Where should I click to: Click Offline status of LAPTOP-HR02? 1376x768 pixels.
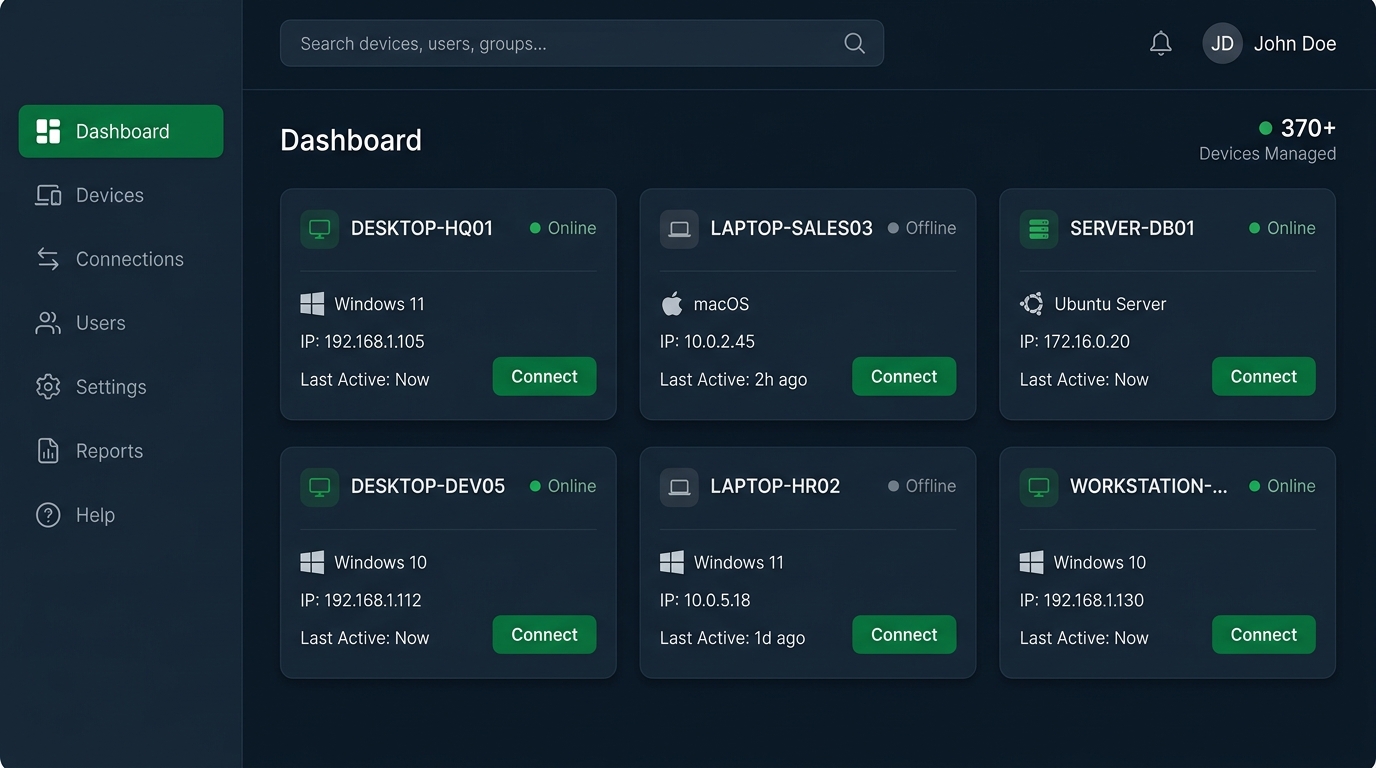coord(922,487)
